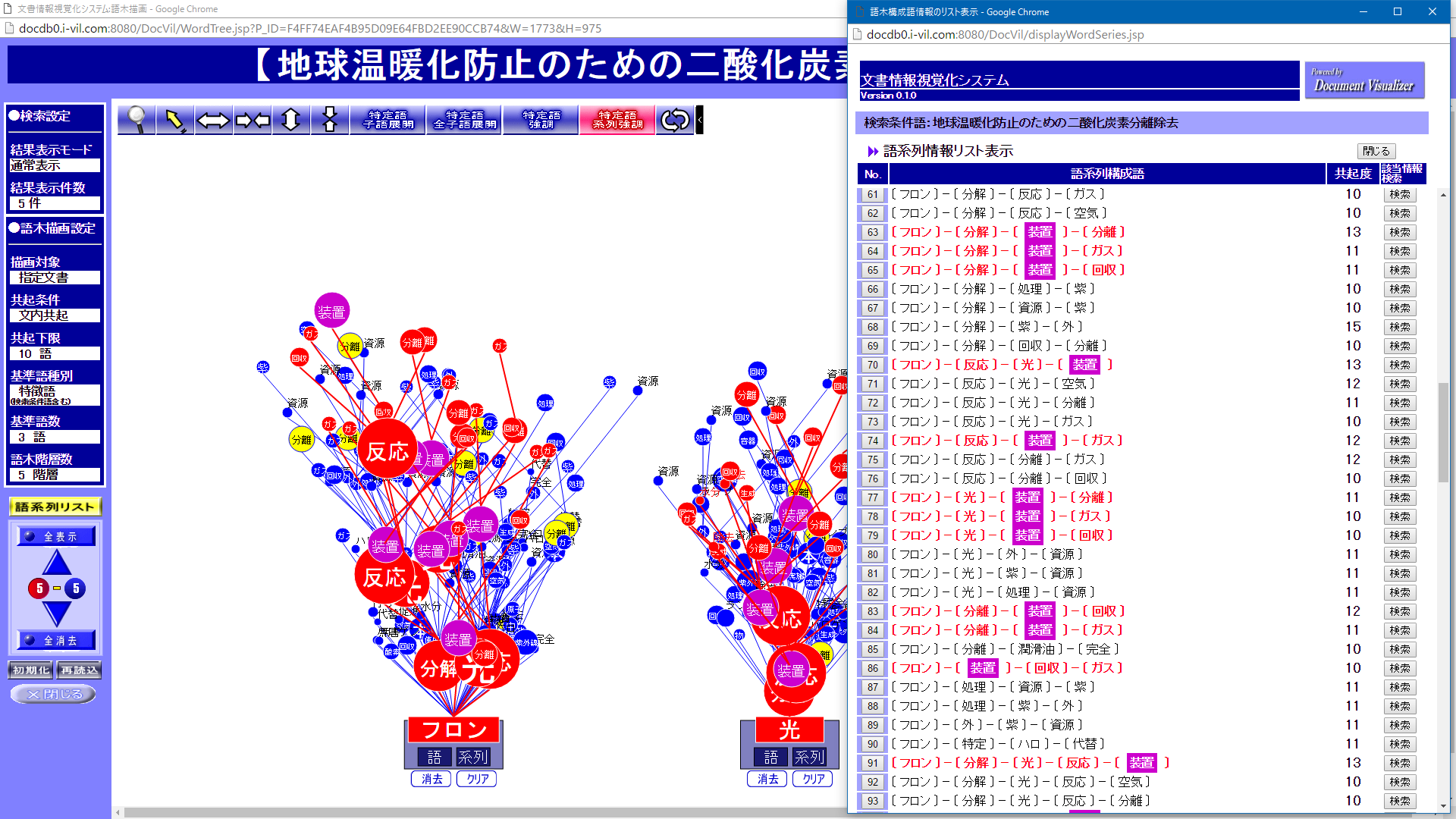Viewport: 1456px width, 819px height.
Task: Toggle 特定語 子語展開 toolbar button
Action: click(x=388, y=120)
